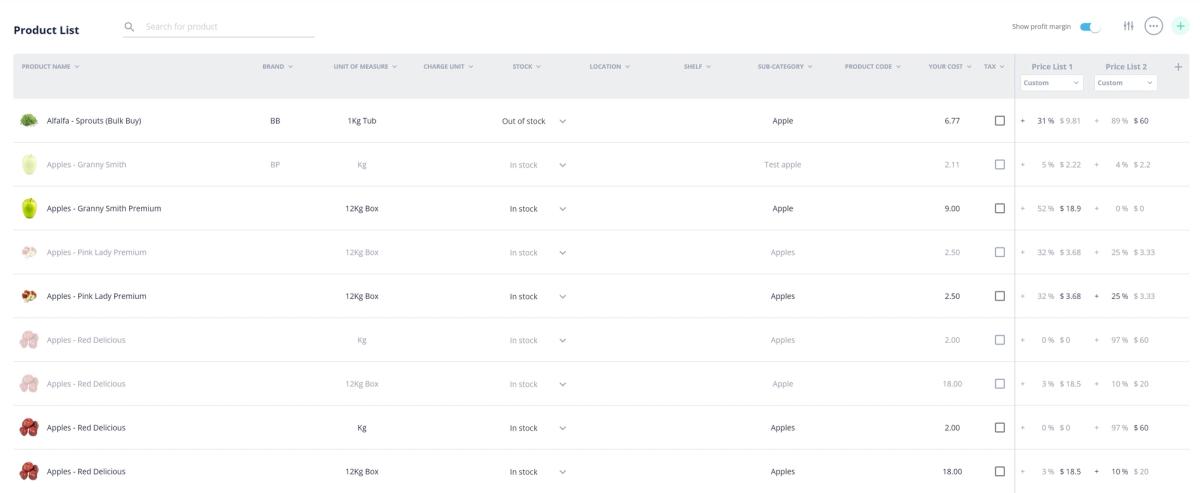This screenshot has height=493, width=1200.
Task: Open Apples - Granny Smith Premium product name
Action: click(104, 209)
